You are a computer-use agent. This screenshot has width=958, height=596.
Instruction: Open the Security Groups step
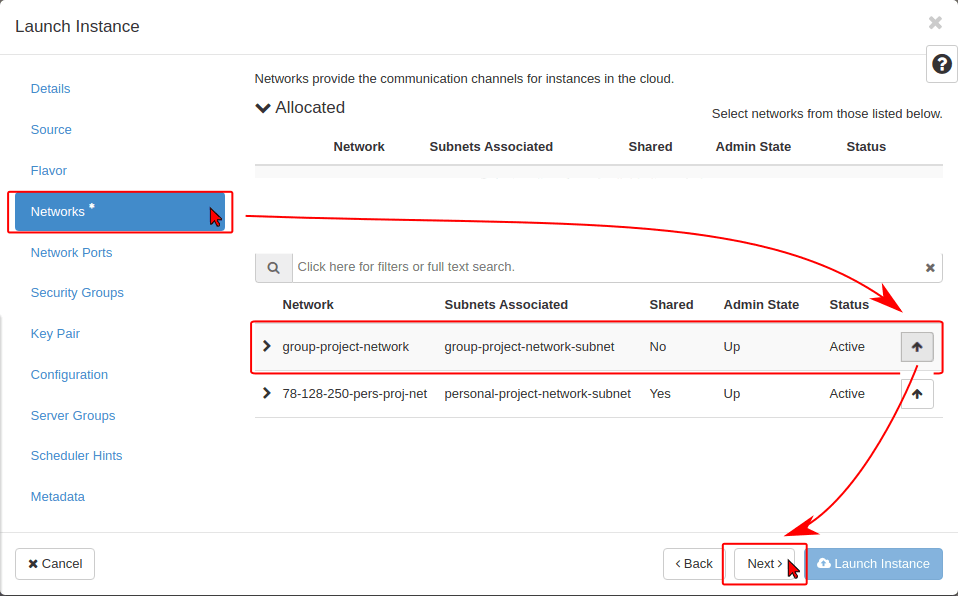coord(77,293)
